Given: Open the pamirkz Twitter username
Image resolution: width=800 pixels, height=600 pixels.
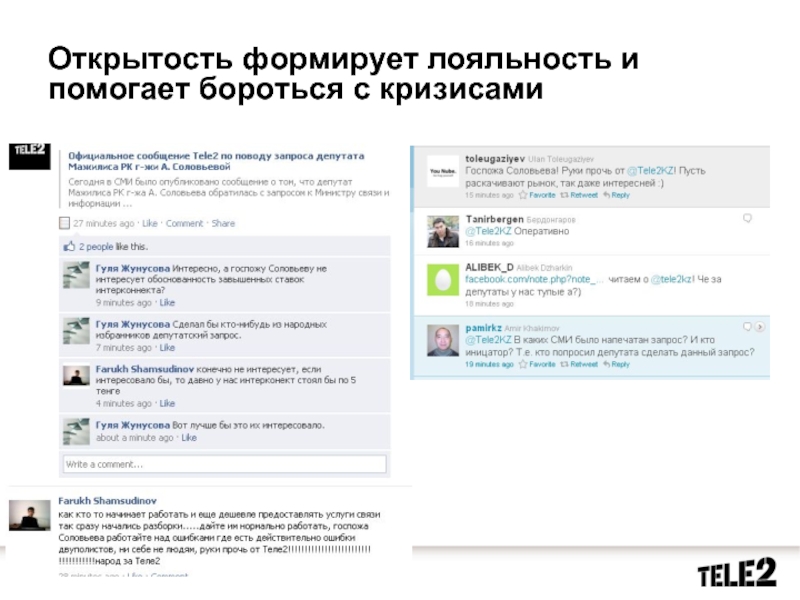Looking at the screenshot, I should click(x=484, y=328).
